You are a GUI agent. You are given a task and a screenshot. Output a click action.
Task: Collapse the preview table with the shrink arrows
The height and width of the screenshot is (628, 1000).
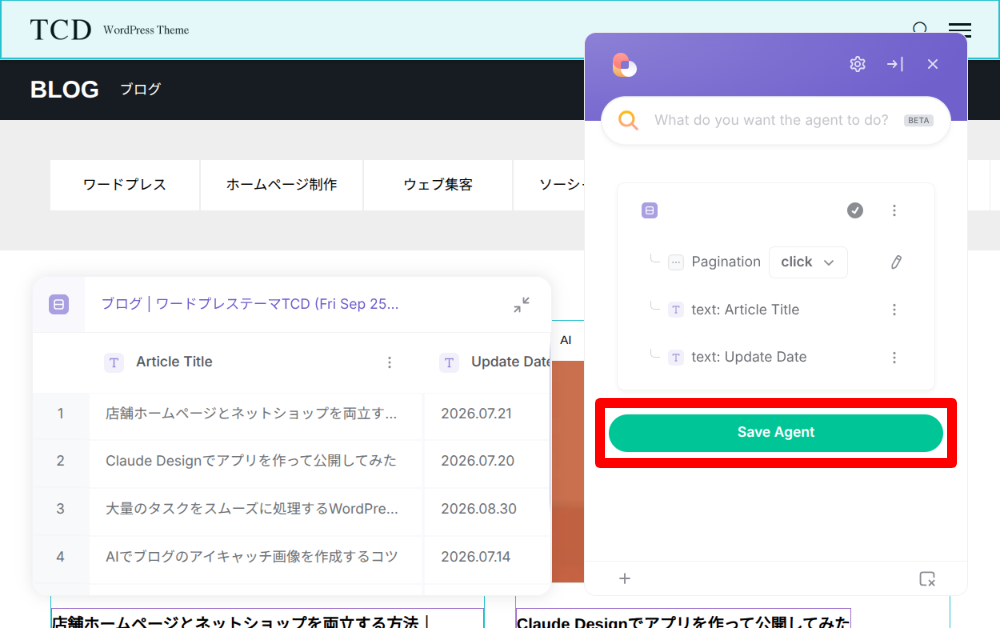pos(521,305)
